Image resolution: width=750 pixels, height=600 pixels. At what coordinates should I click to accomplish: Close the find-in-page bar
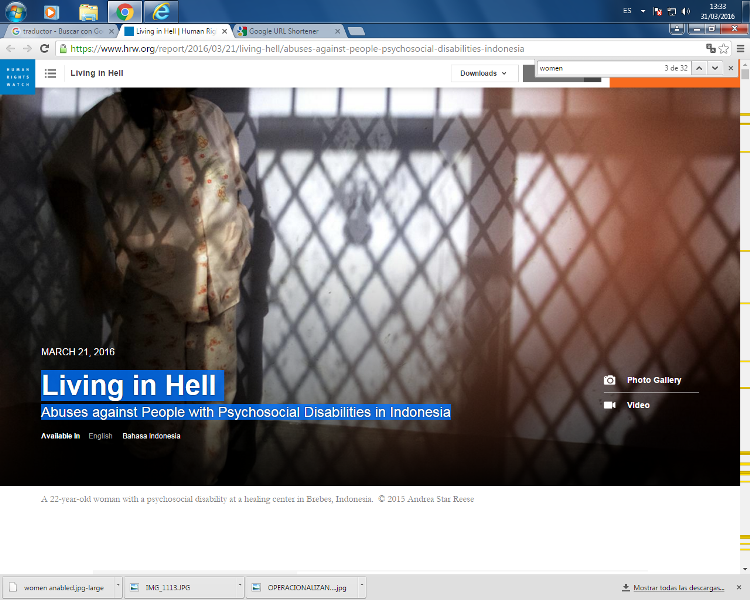731,68
